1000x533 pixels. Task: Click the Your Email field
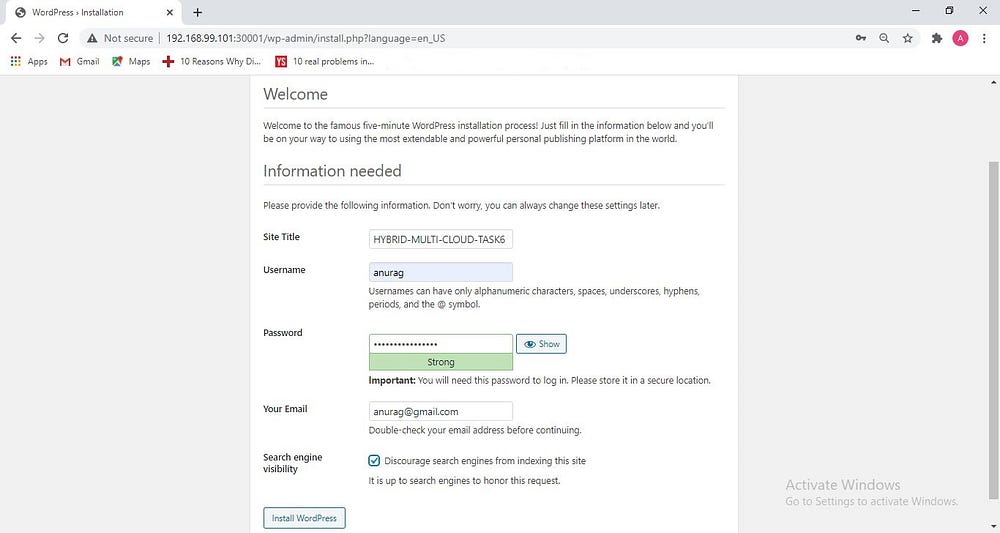pyautogui.click(x=441, y=411)
